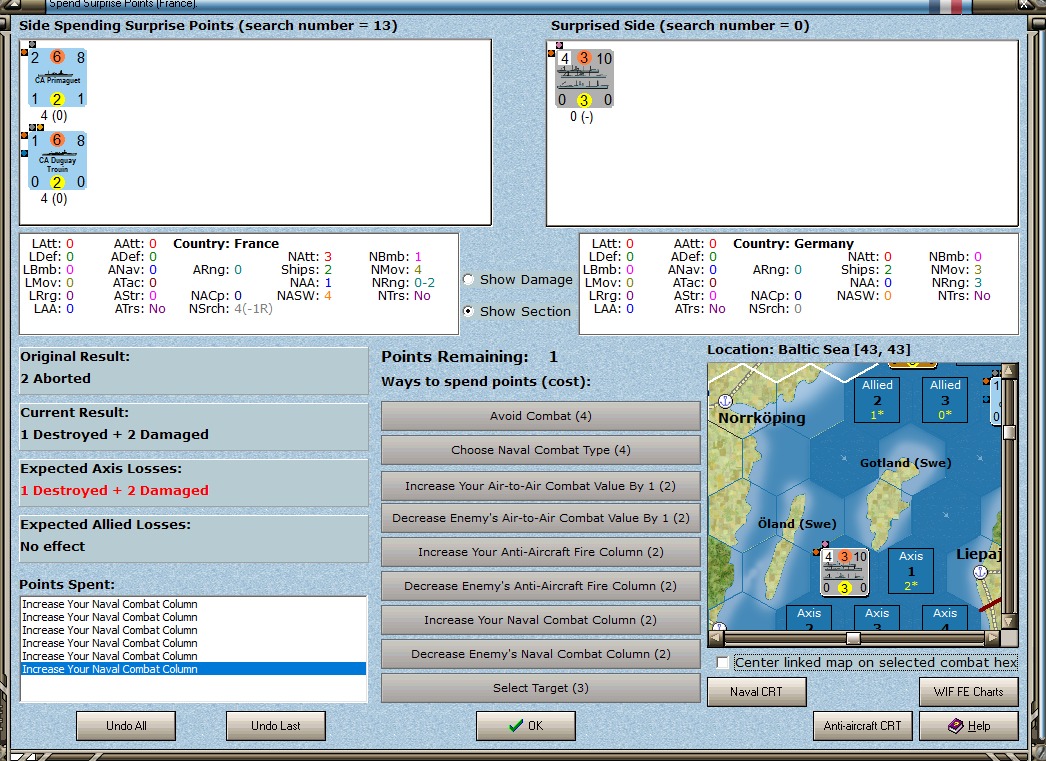Image resolution: width=1046 pixels, height=761 pixels.
Task: Select the CA Duguay Trouin cruiser unit
Action: [x=56, y=162]
